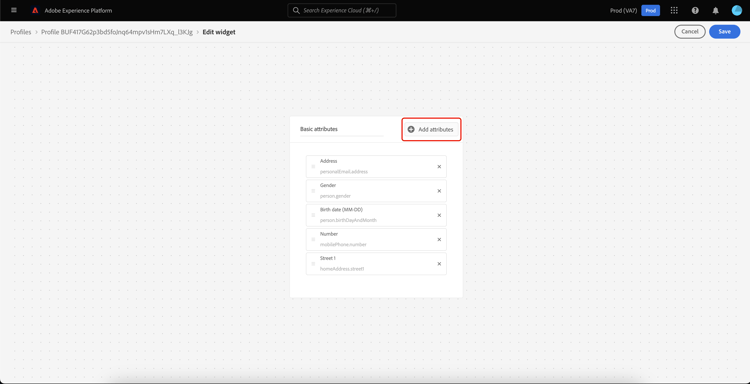750x384 pixels.
Task: Save the widget changes
Action: [x=724, y=32]
